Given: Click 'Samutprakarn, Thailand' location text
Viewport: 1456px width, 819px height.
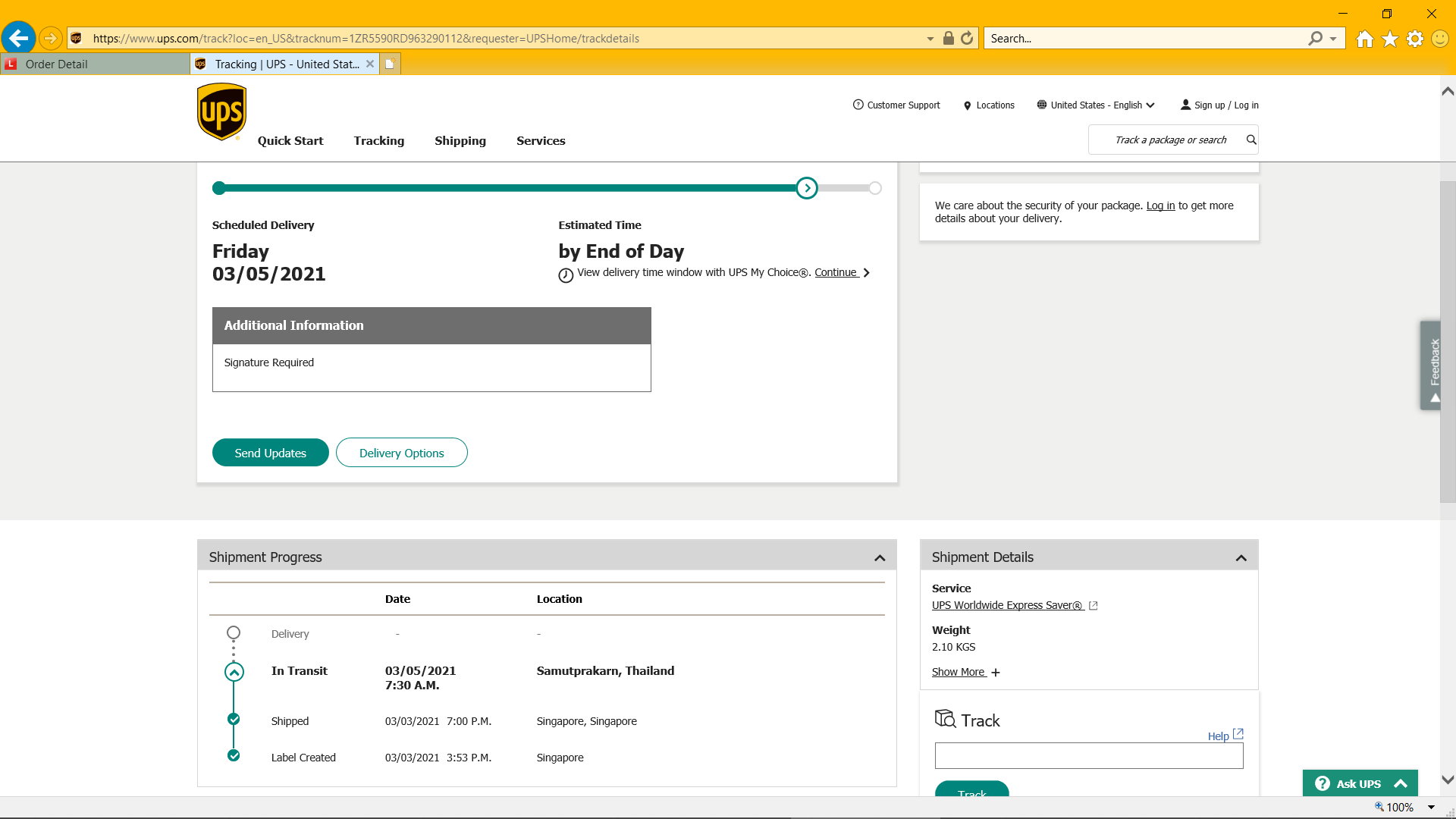Looking at the screenshot, I should (x=605, y=671).
